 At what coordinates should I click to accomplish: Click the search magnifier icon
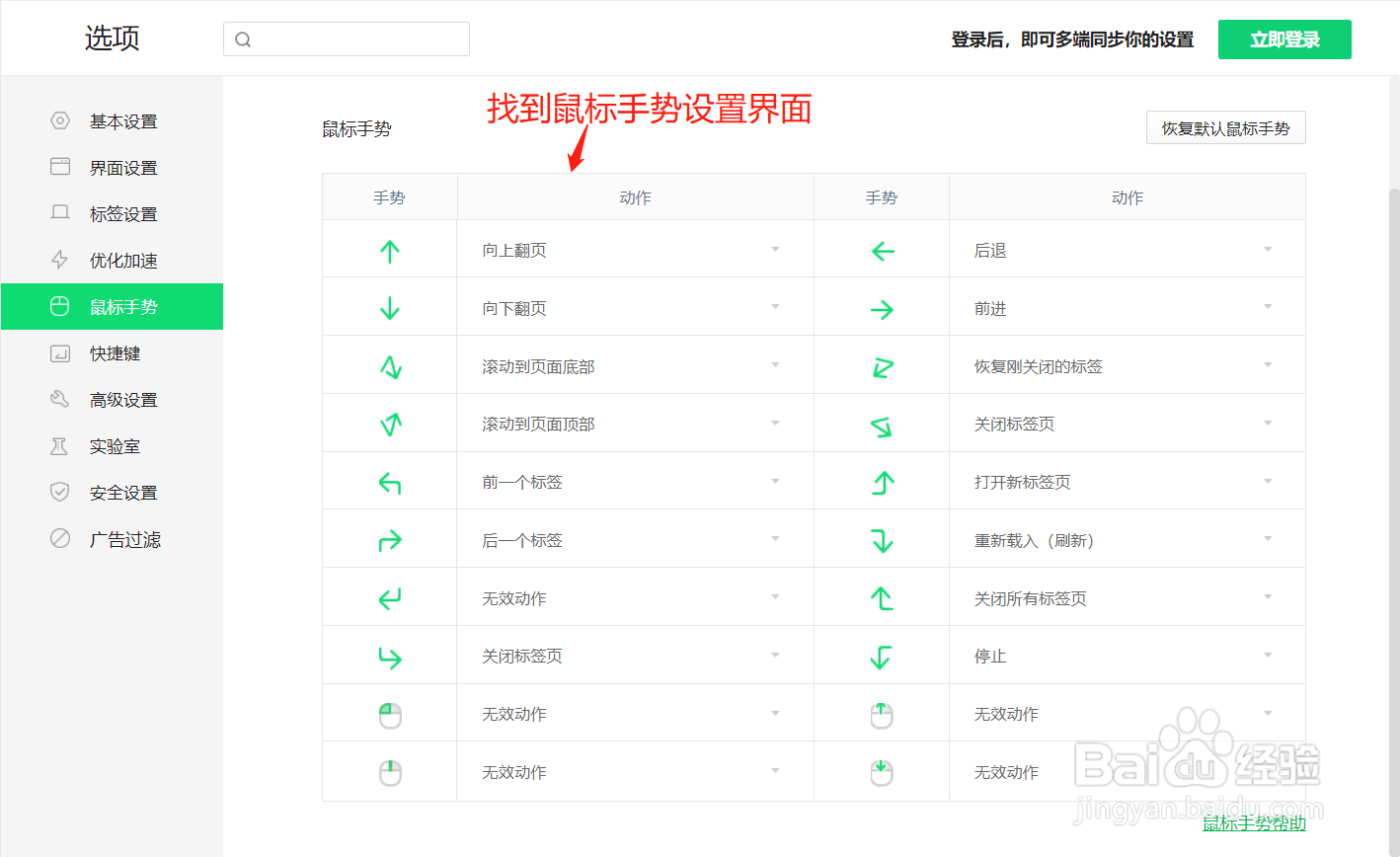click(x=243, y=39)
